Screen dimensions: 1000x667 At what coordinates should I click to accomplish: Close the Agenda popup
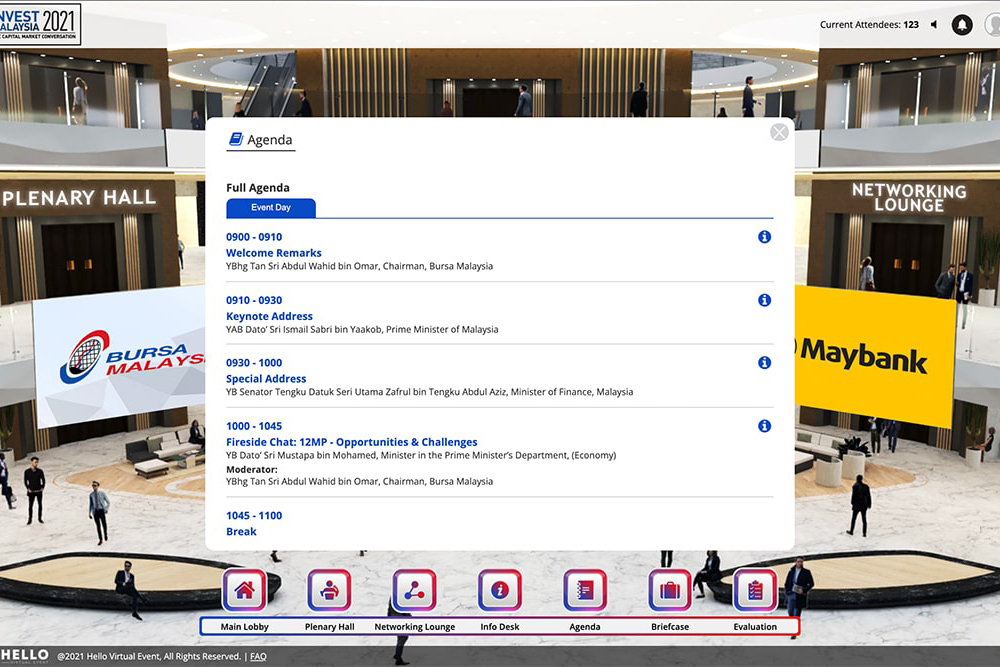(779, 132)
